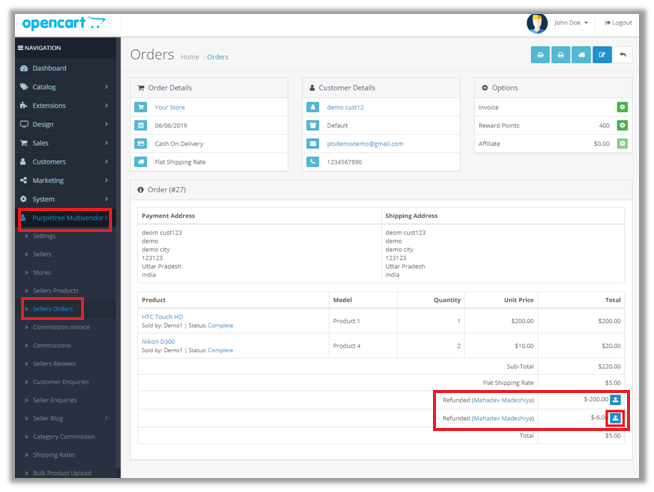Screen dimensions: 654x492
Task: Open Stores submenu item
Action: point(42,273)
